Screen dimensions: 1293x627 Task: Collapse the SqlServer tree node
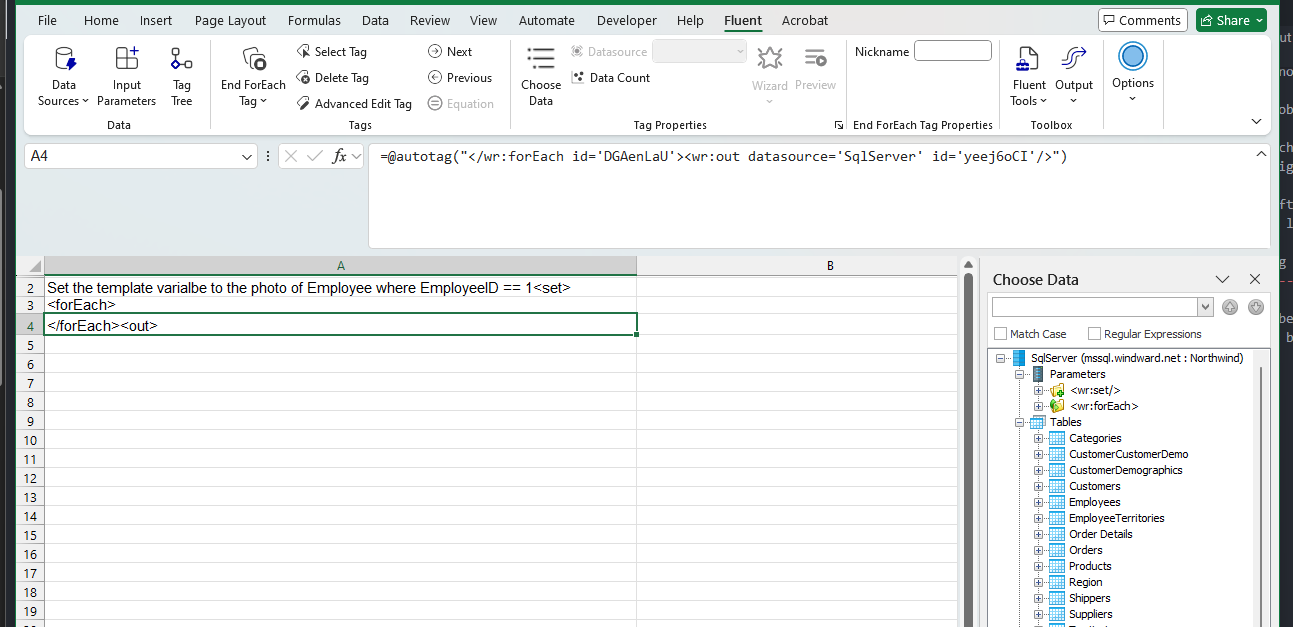1002,358
